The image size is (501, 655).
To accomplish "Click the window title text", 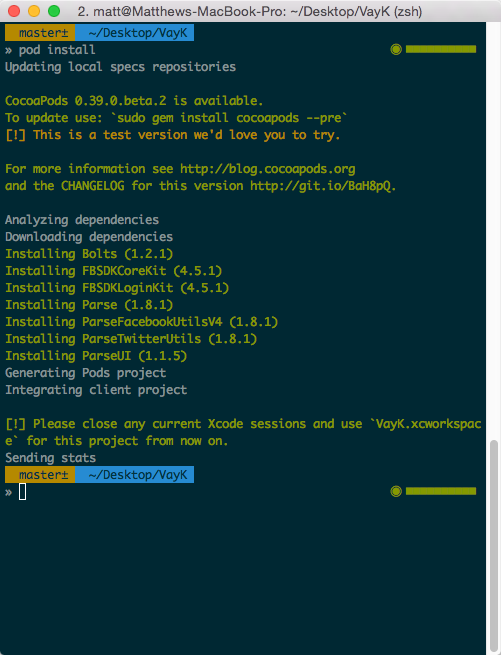I will 250,11.
